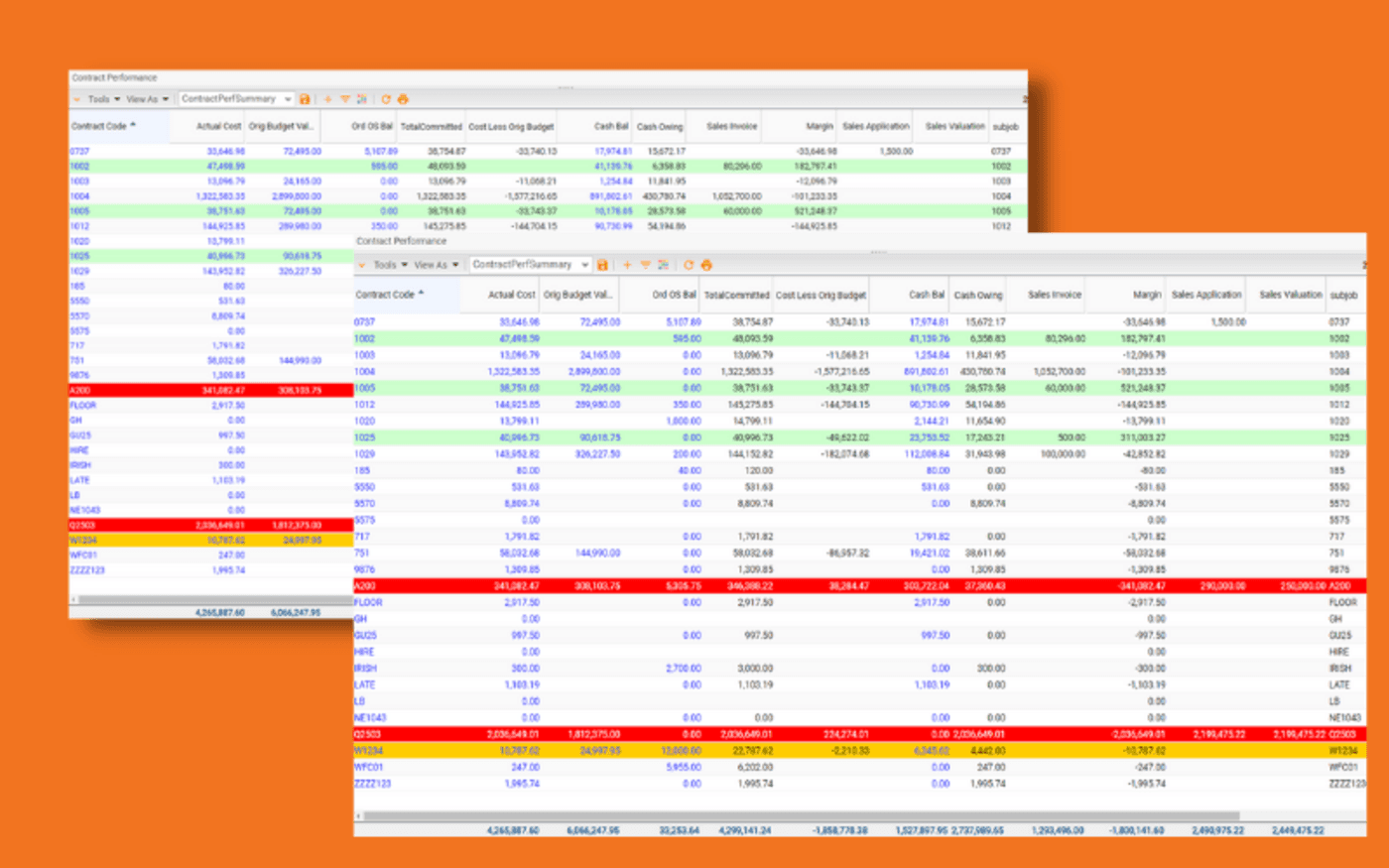This screenshot has height=868, width=1389.
Task: Open the Tools menu in the front window
Action: click(385, 266)
